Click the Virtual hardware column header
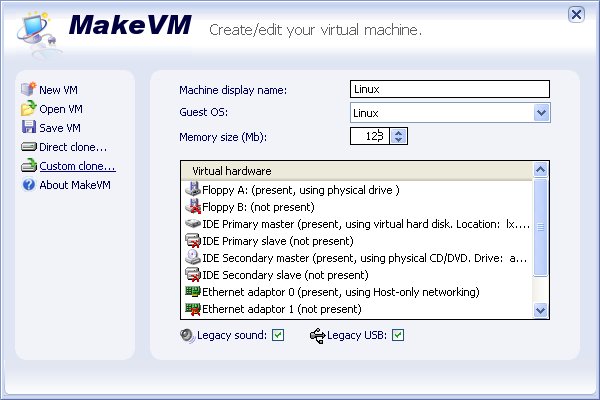 point(357,171)
